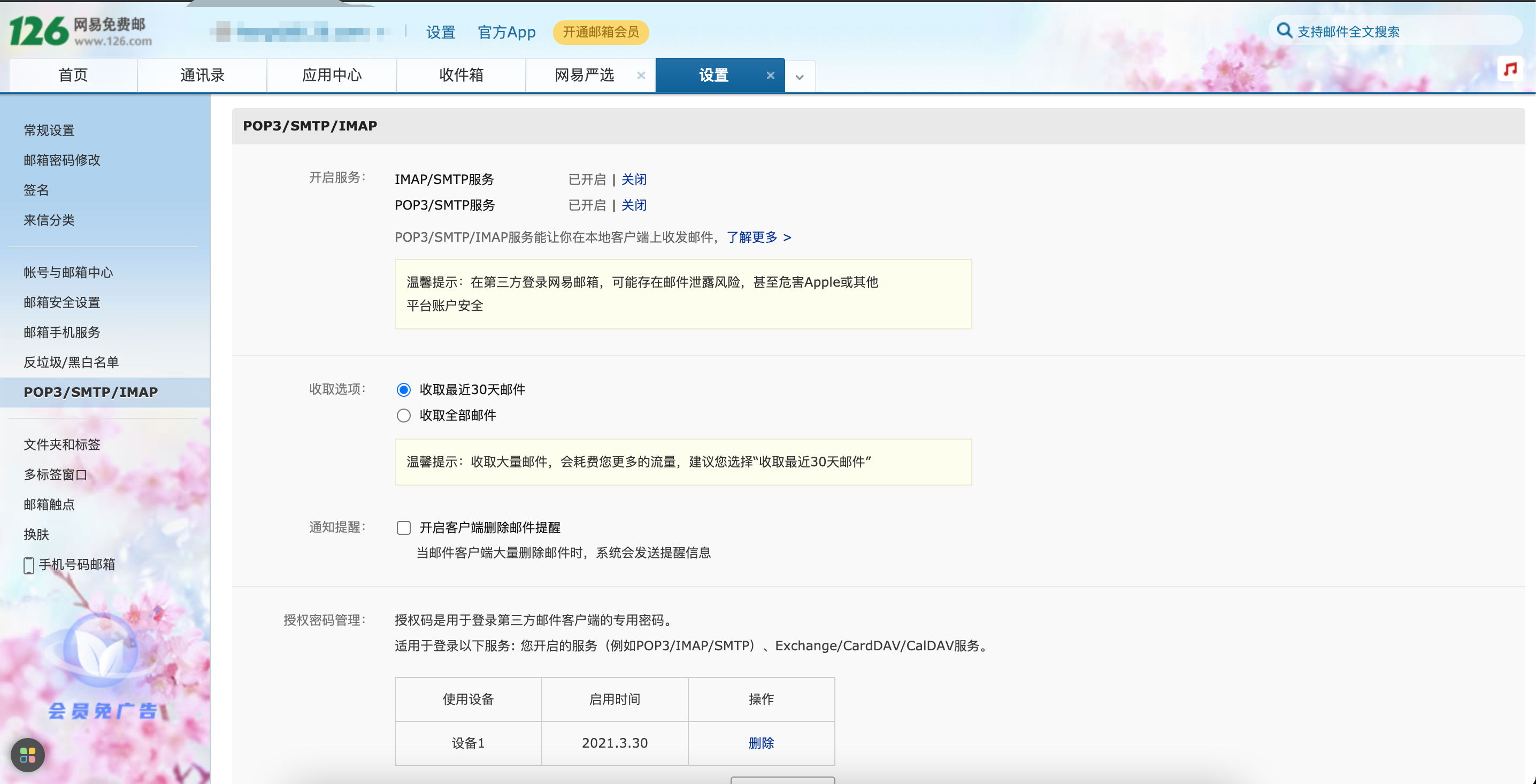
Task: Delete 设备1 authorization code
Action: pos(762,743)
